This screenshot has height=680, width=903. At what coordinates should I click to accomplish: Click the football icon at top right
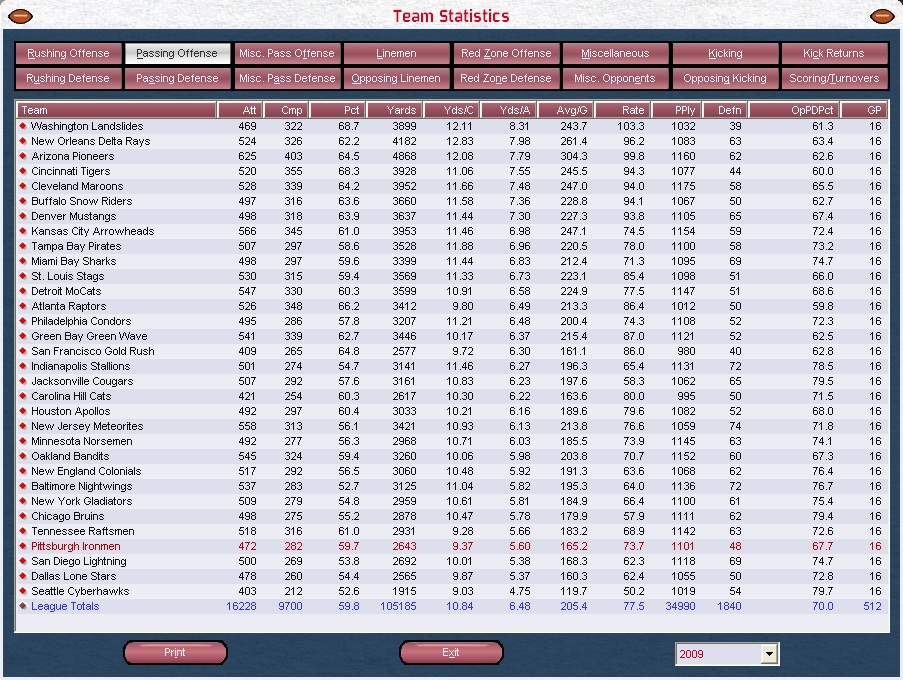882,16
